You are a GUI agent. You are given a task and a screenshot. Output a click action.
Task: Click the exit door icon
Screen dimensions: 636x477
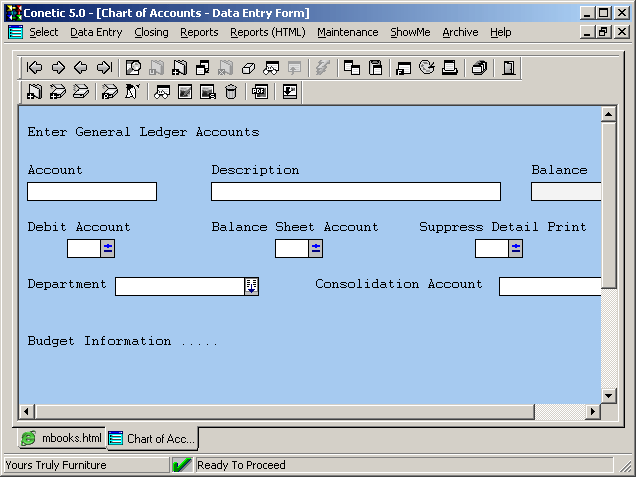[509, 68]
